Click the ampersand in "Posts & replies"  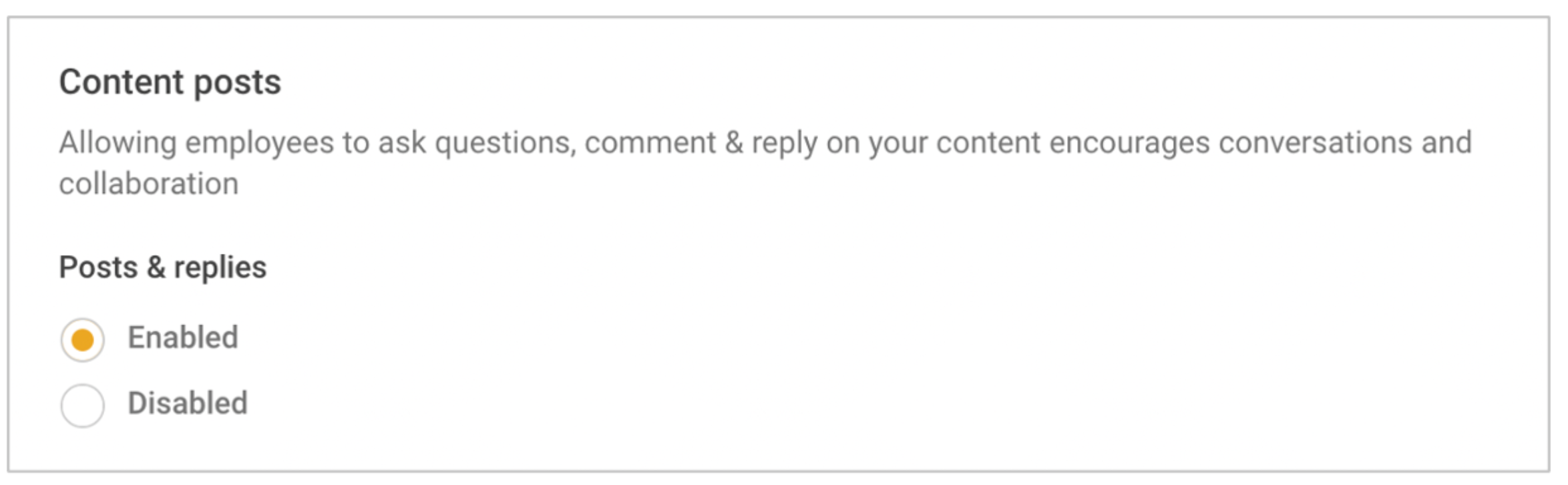coord(156,267)
